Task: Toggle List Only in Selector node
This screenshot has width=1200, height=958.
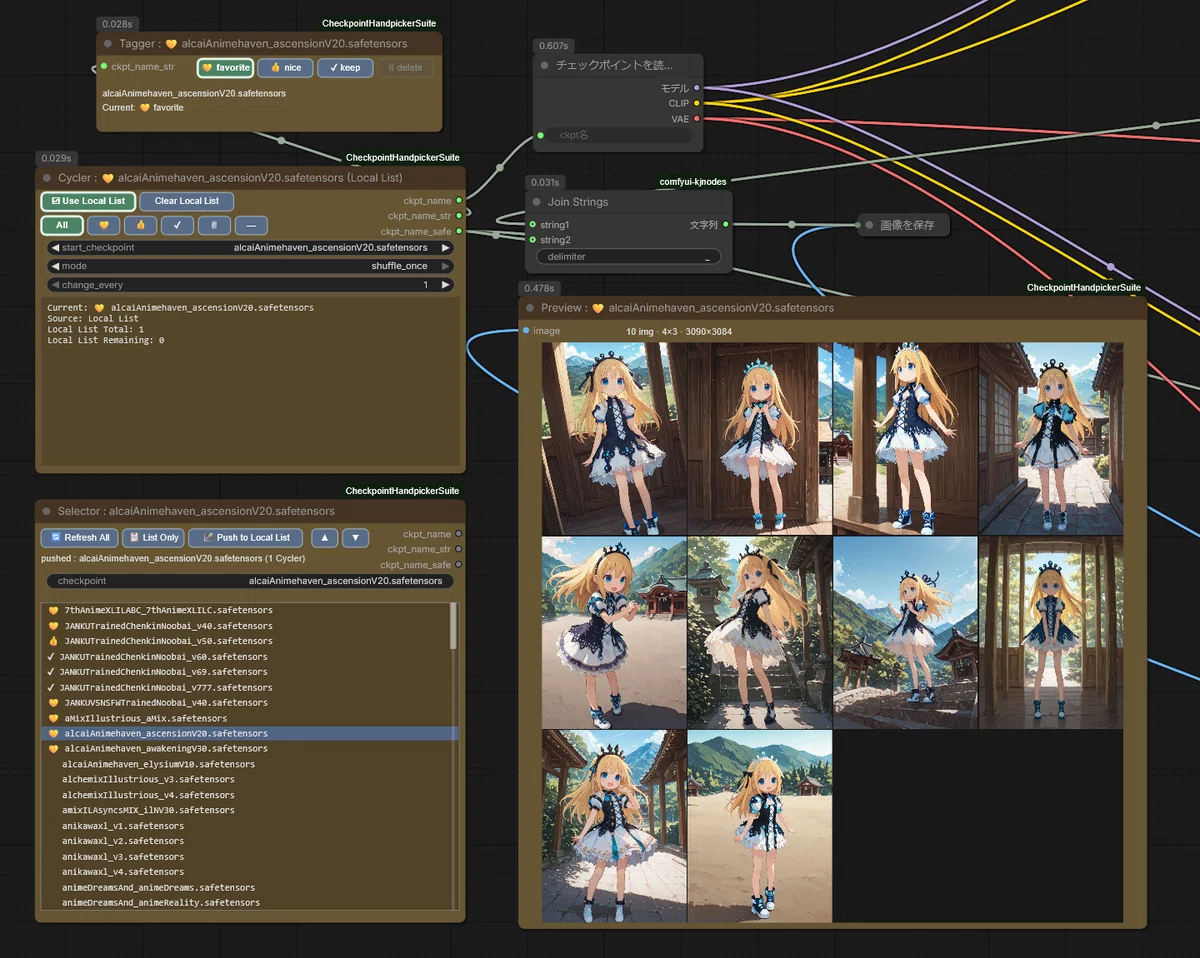Action: [x=154, y=537]
